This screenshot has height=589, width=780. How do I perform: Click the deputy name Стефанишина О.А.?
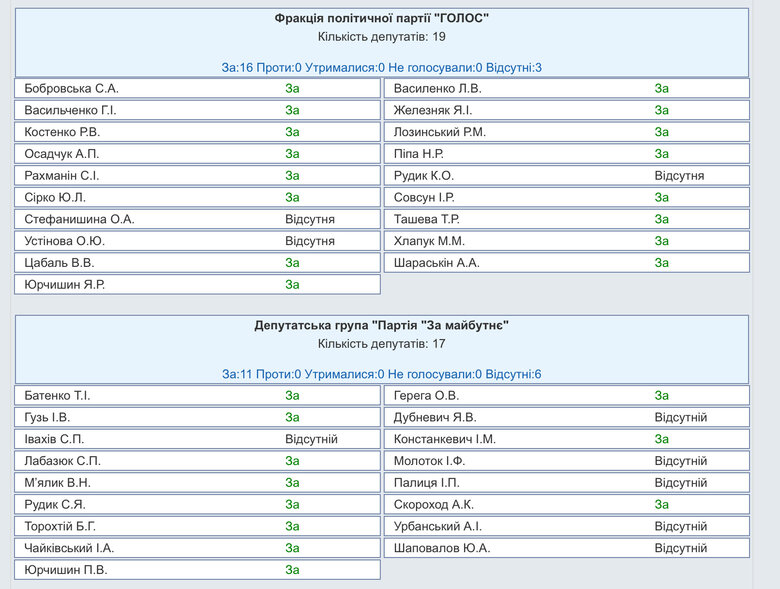tap(79, 219)
